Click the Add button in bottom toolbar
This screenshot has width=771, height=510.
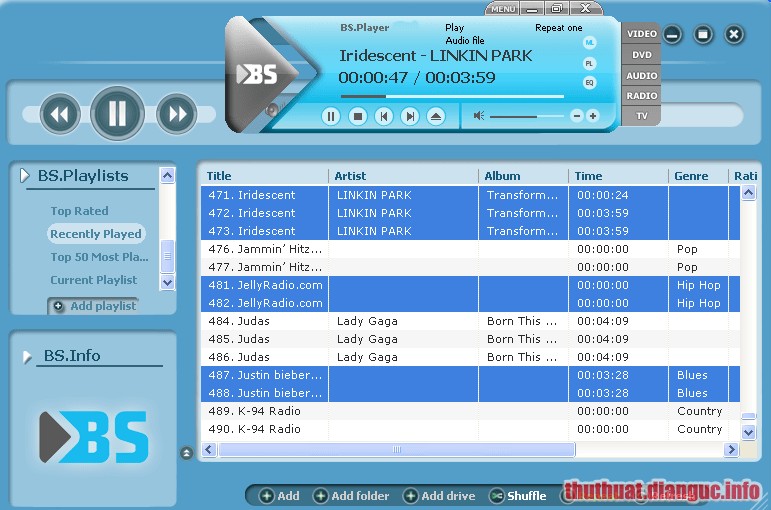pyautogui.click(x=280, y=496)
